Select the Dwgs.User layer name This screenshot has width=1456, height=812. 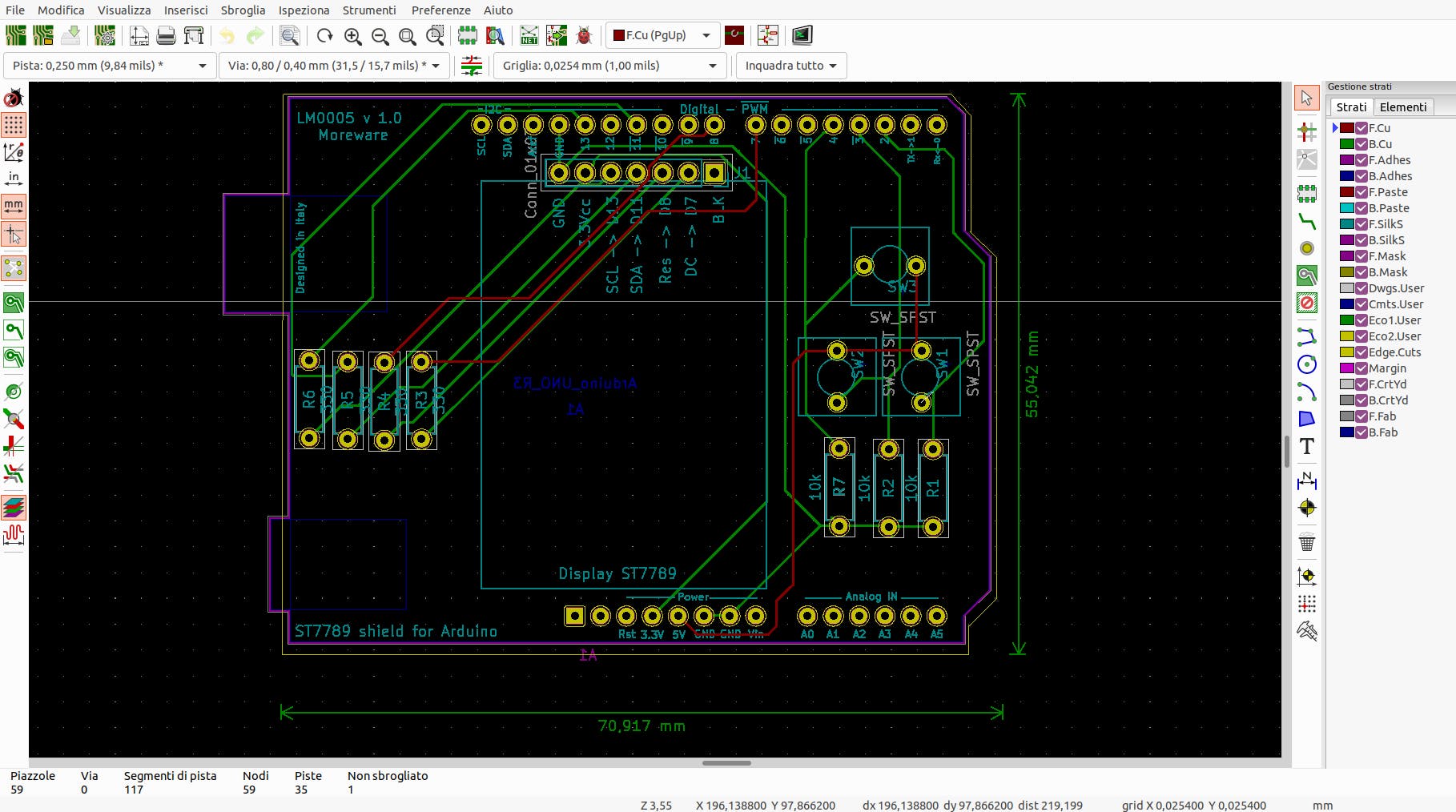coord(1396,288)
